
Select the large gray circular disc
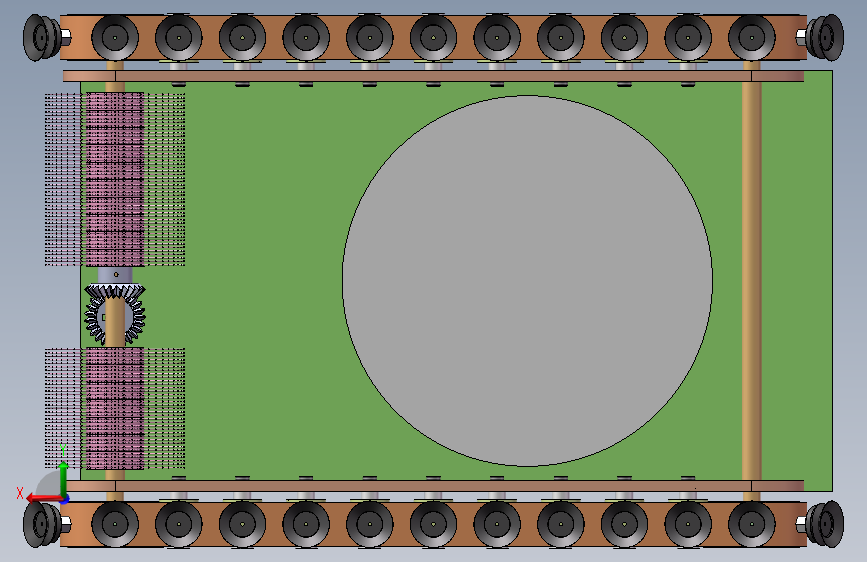527,281
